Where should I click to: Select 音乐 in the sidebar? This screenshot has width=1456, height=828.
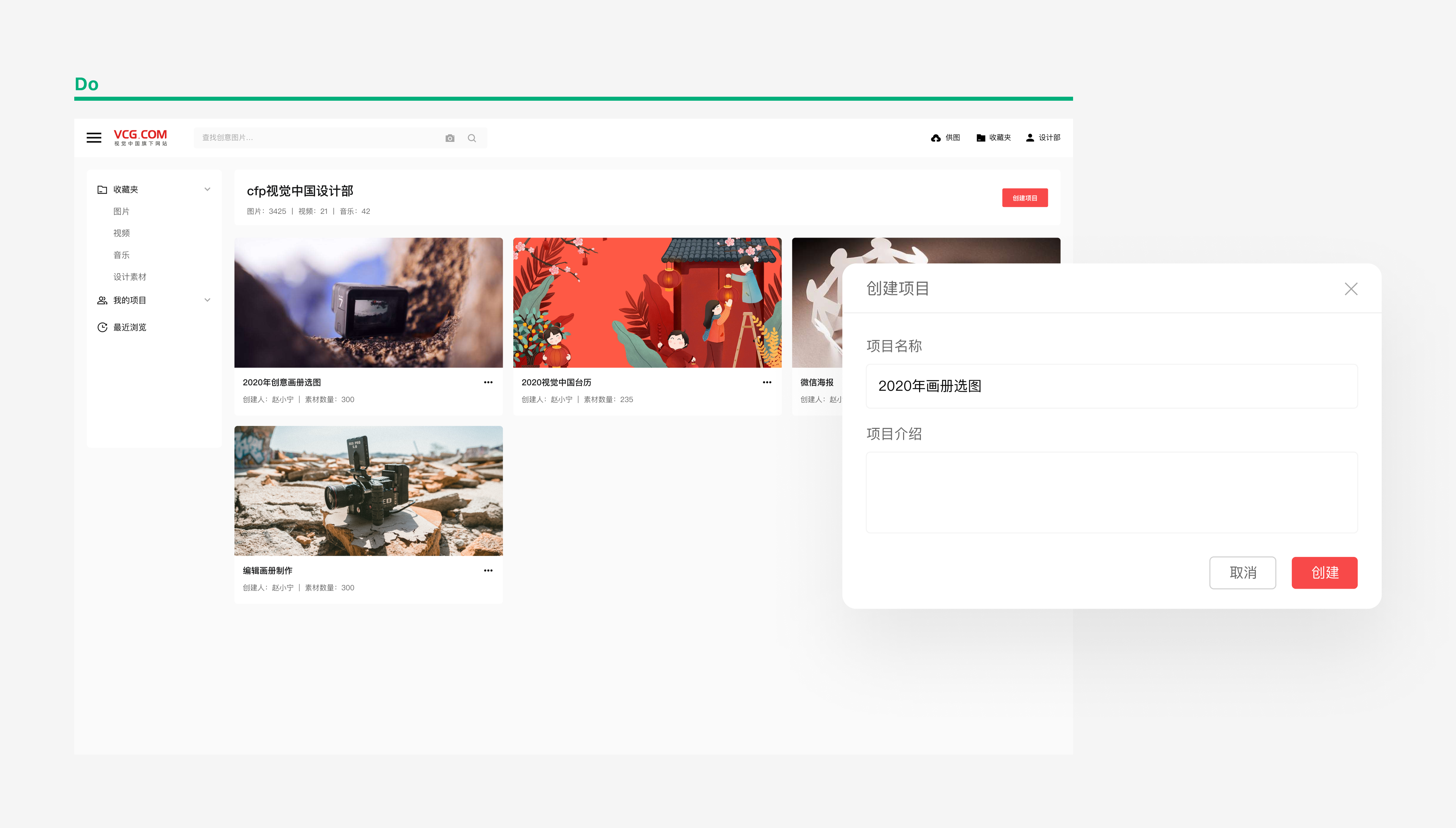click(x=121, y=255)
